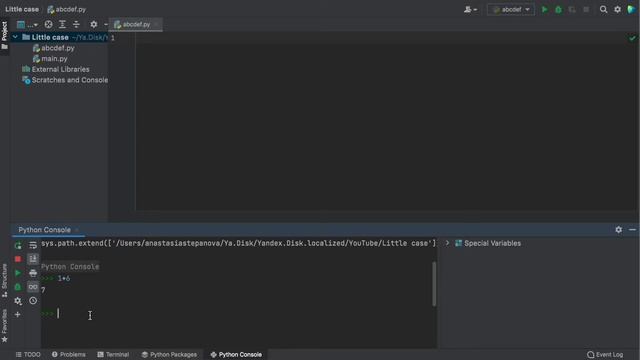Collapse the Little case project folder
The image size is (640, 360).
click(x=15, y=37)
